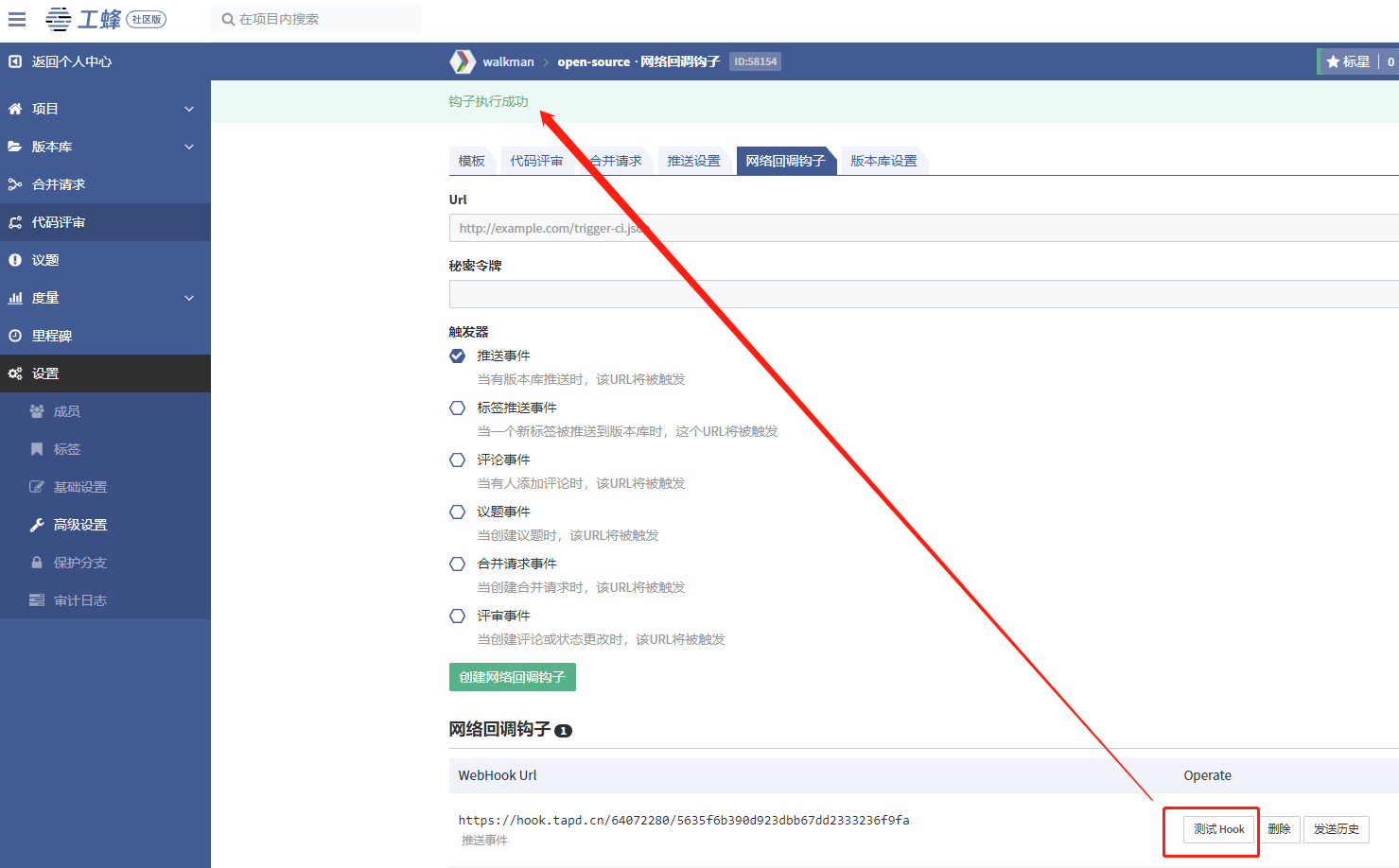Click the Url input field
The height and width of the screenshot is (868, 1399).
pyautogui.click(x=924, y=228)
